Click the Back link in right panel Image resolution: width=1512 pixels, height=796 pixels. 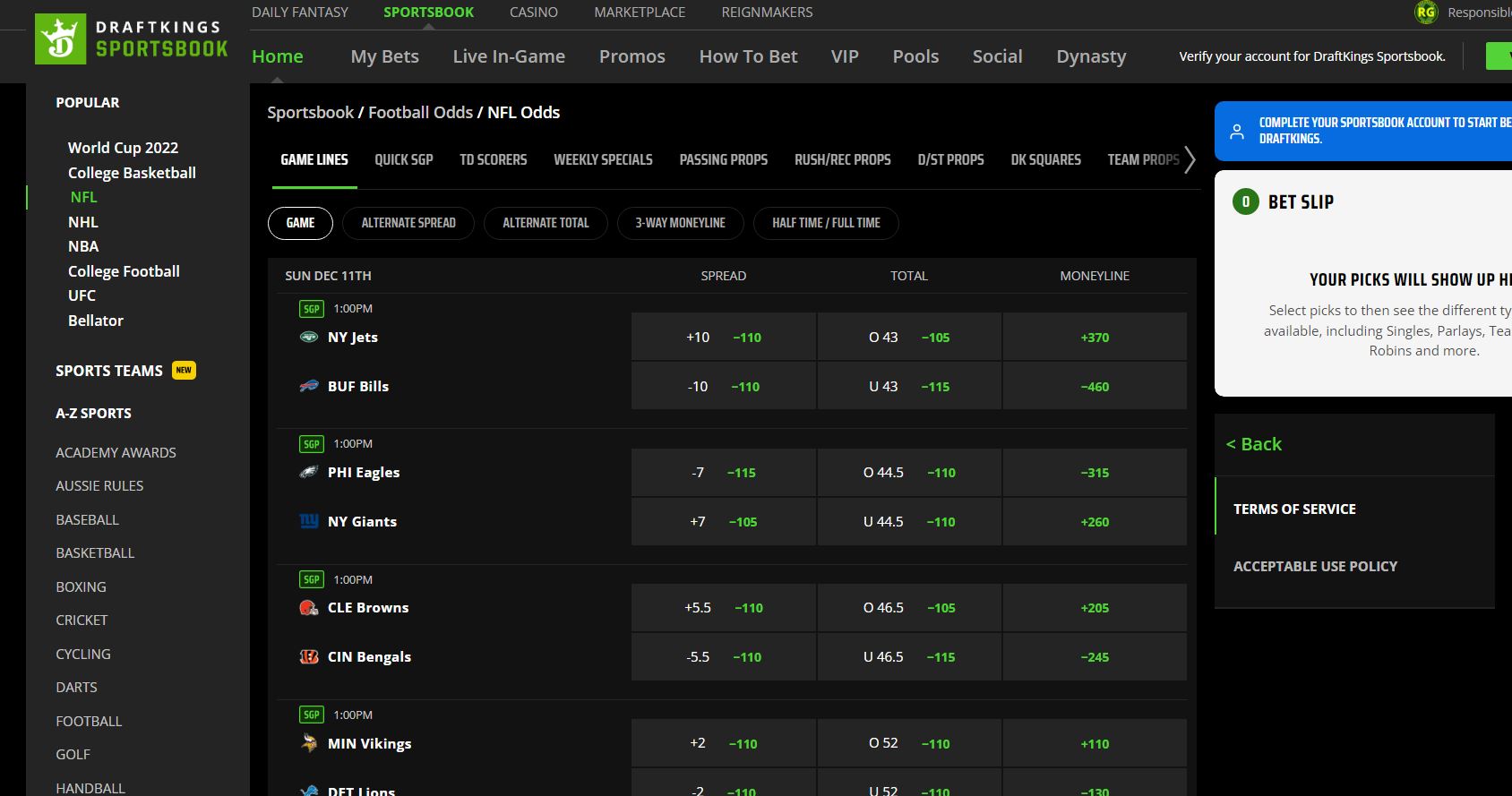point(1253,444)
